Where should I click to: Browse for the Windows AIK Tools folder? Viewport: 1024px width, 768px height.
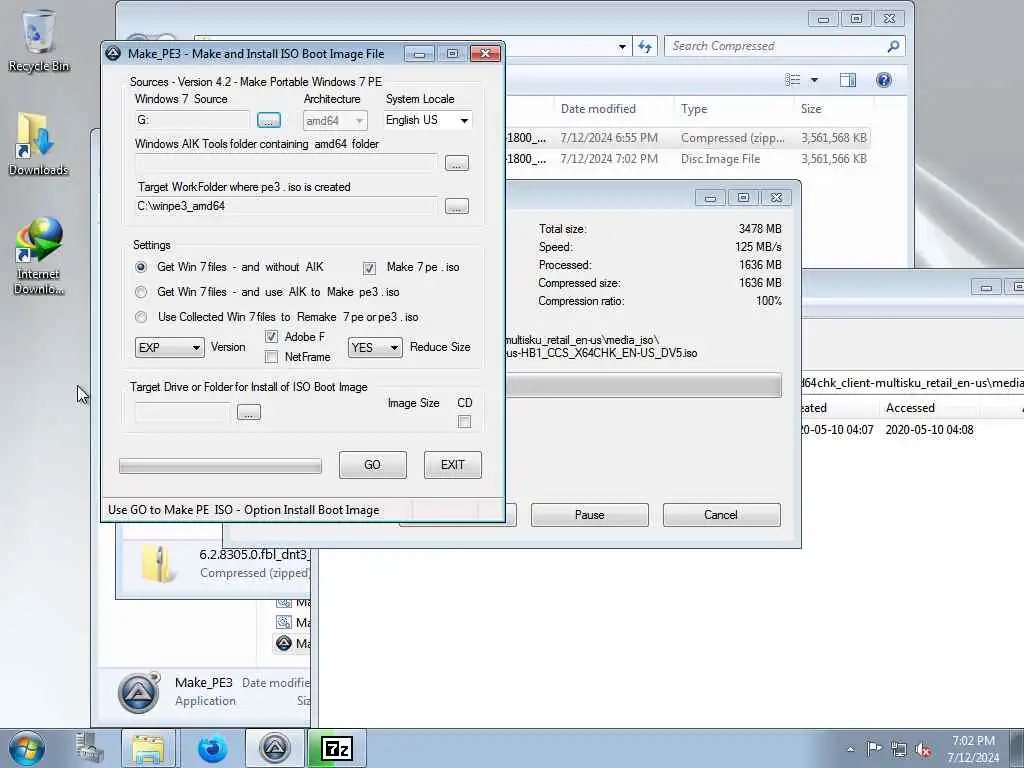pyautogui.click(x=456, y=163)
